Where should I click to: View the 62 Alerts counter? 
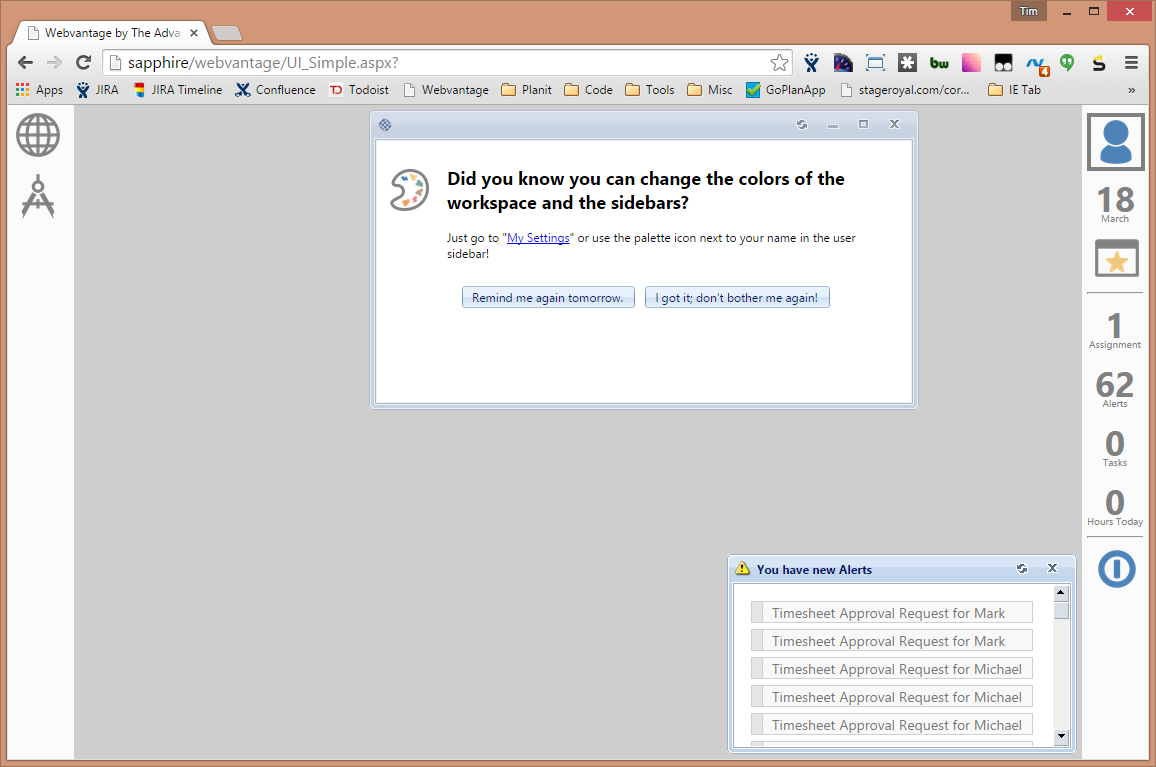[1115, 389]
